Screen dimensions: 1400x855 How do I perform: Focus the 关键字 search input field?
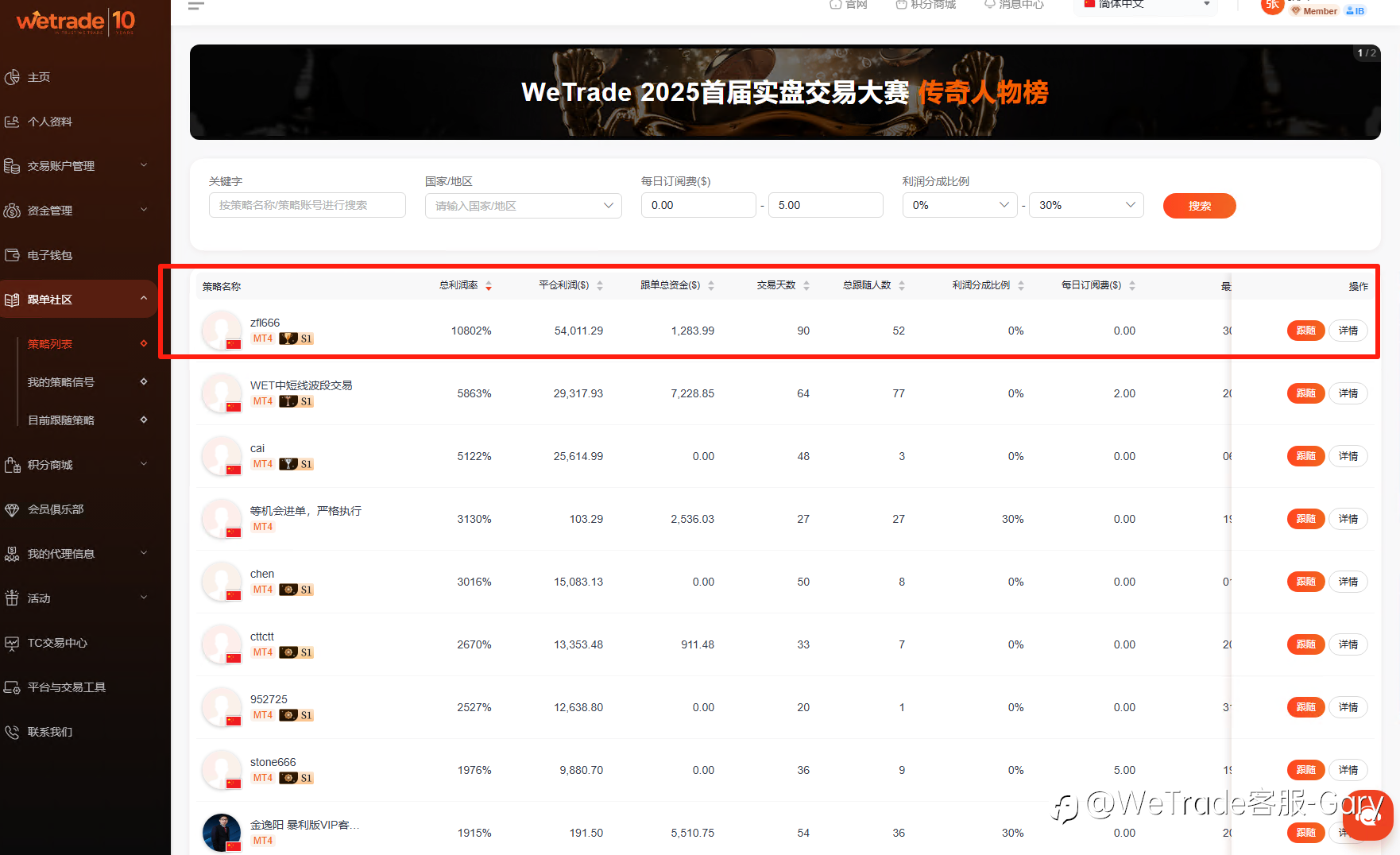307,205
